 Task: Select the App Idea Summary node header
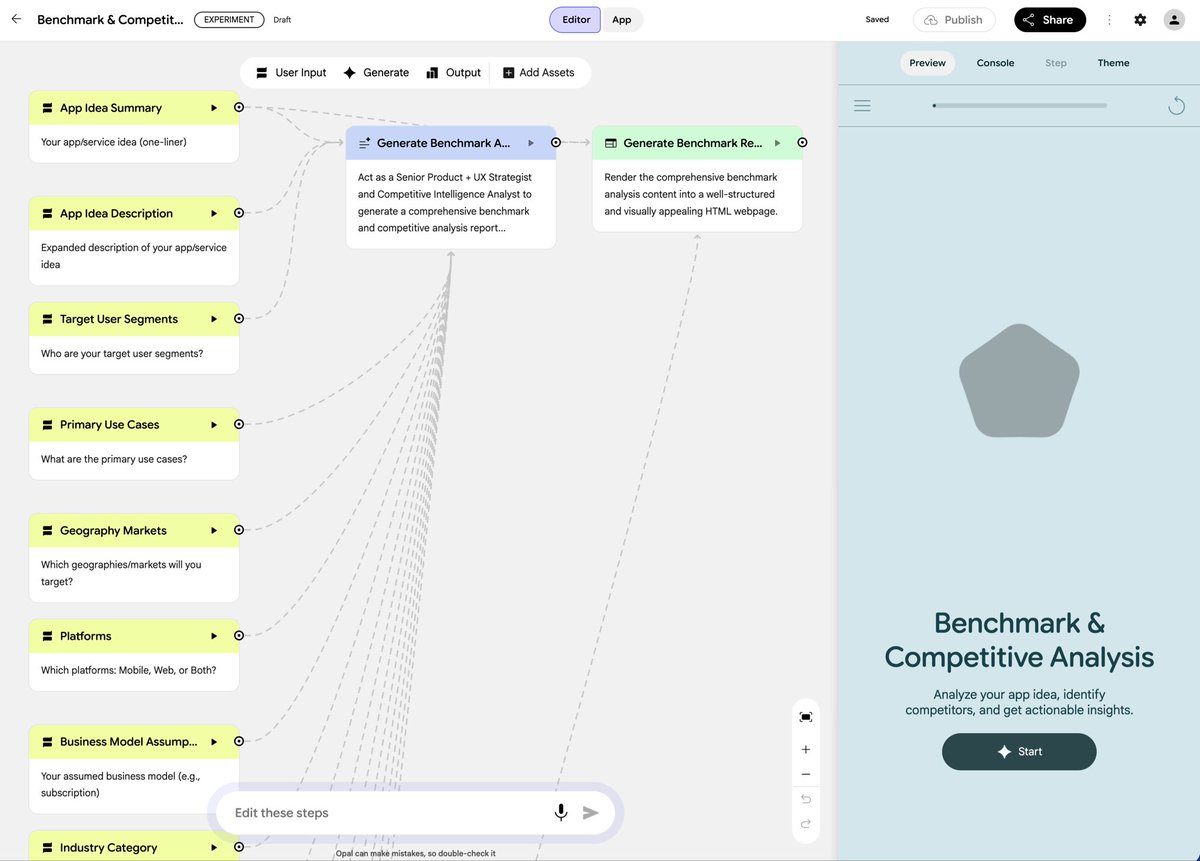pyautogui.click(x=134, y=108)
